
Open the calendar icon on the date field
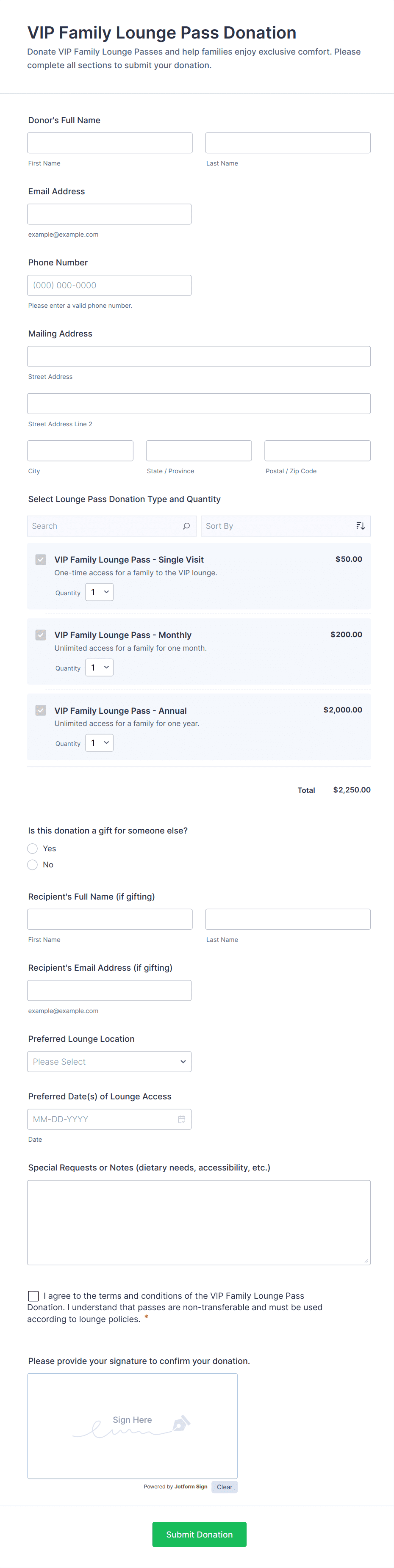[182, 1119]
